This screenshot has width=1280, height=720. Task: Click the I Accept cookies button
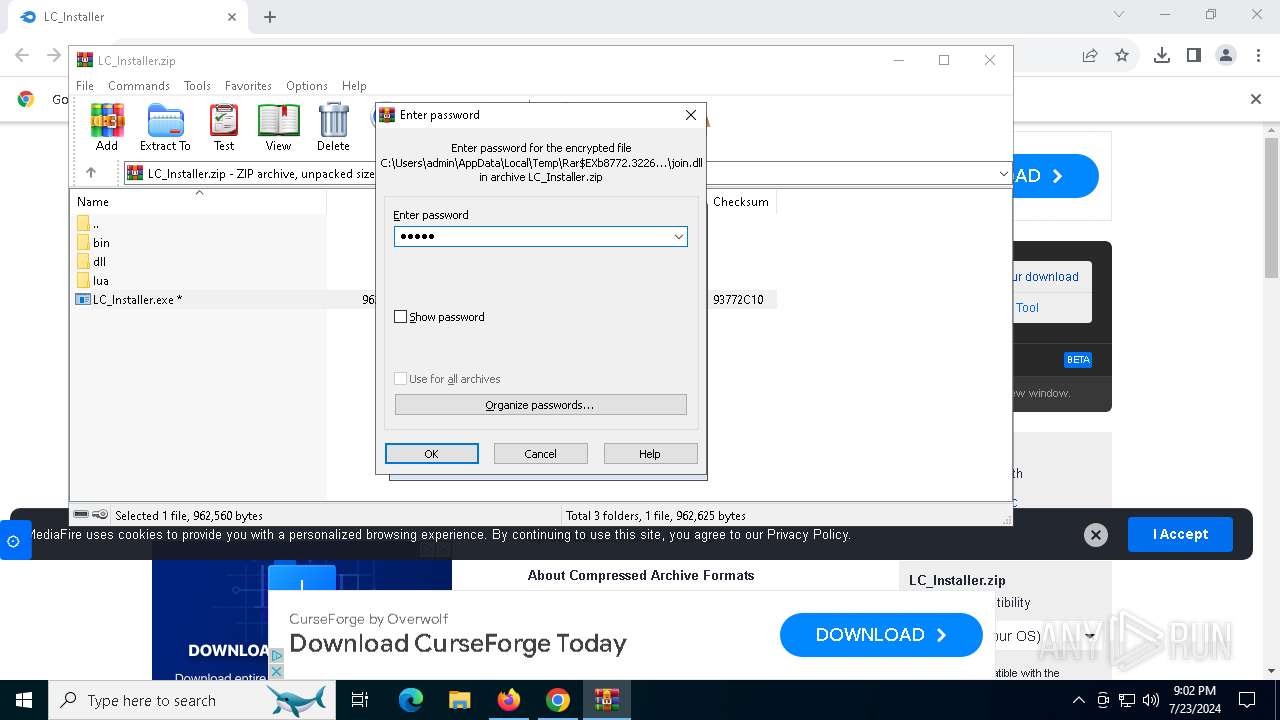tap(1180, 535)
